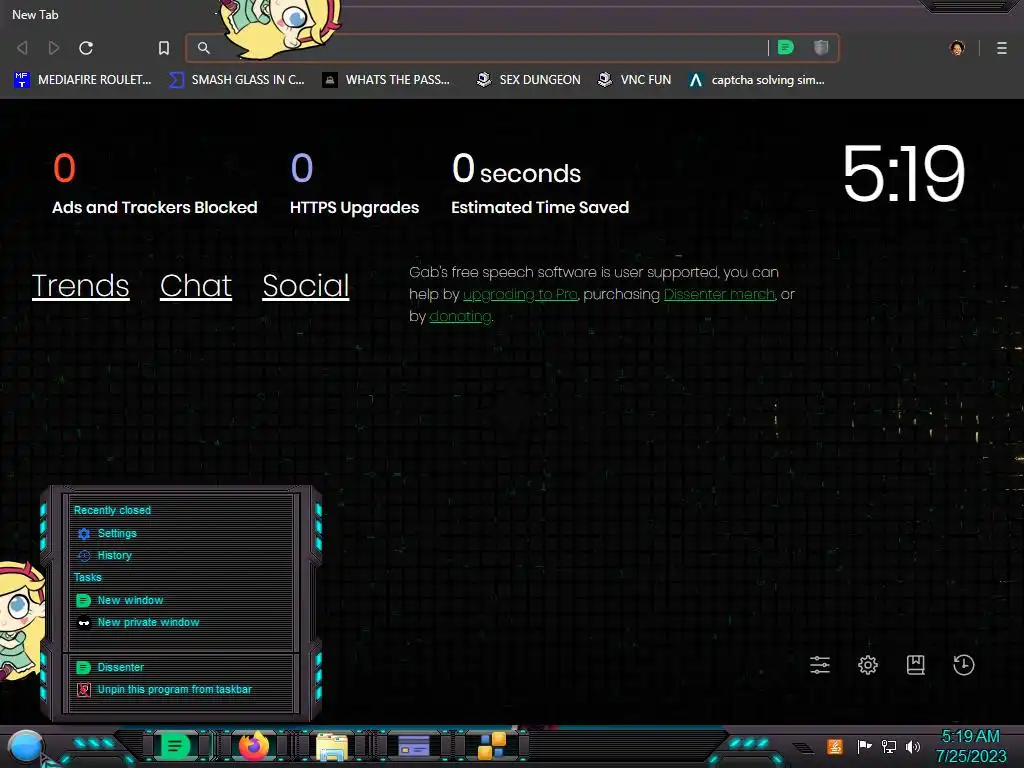Reload the current page
This screenshot has width=1024, height=768.
86,48
